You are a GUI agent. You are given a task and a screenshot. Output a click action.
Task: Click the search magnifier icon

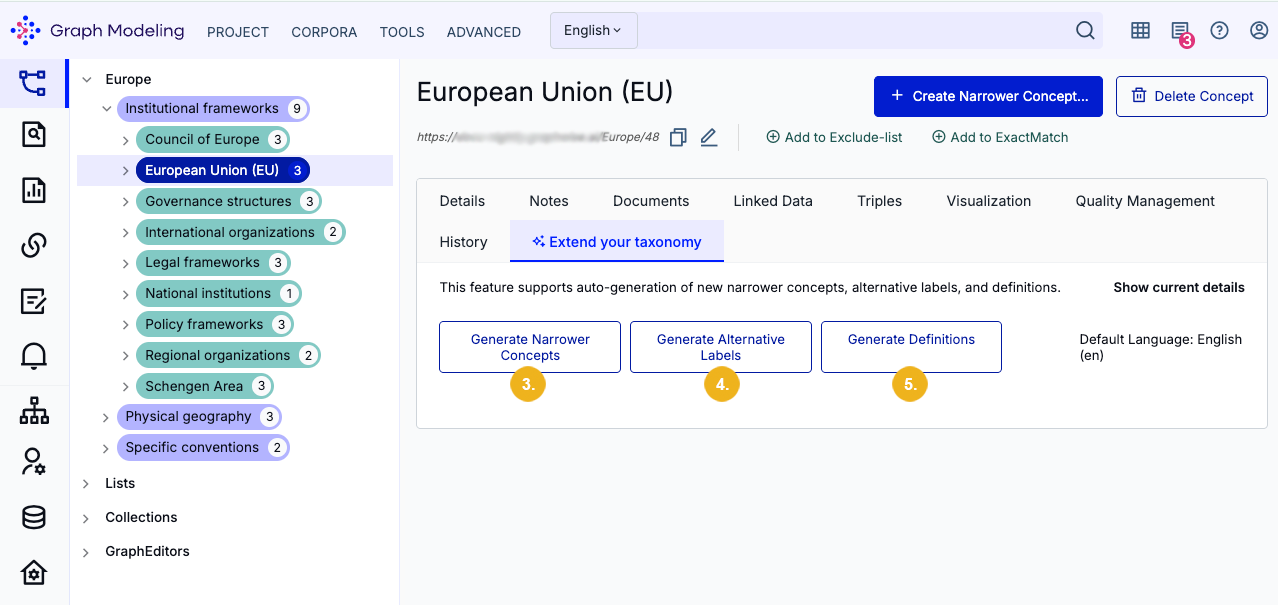tap(1085, 31)
